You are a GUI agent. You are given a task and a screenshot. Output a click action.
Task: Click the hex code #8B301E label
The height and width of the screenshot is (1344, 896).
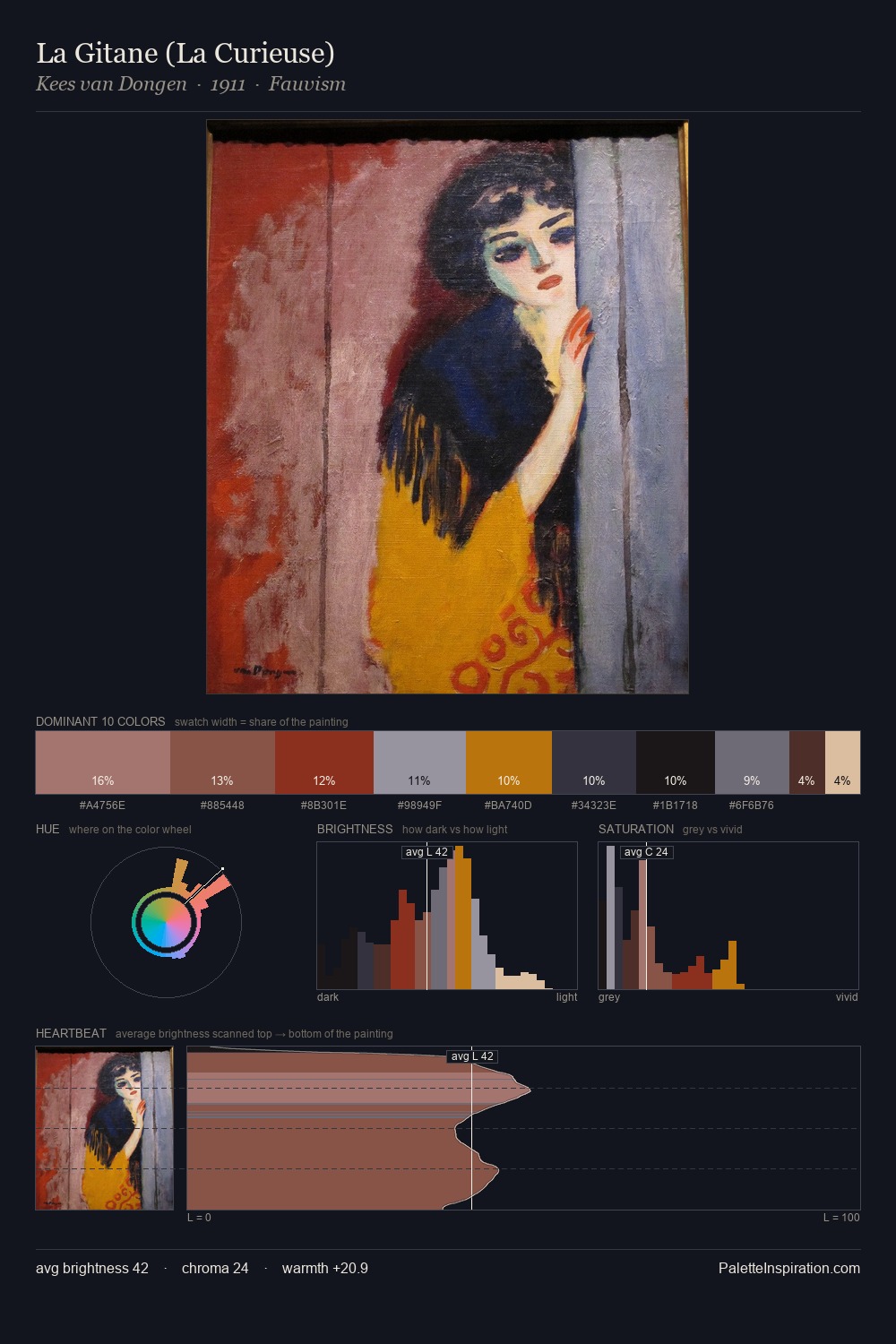coord(323,805)
